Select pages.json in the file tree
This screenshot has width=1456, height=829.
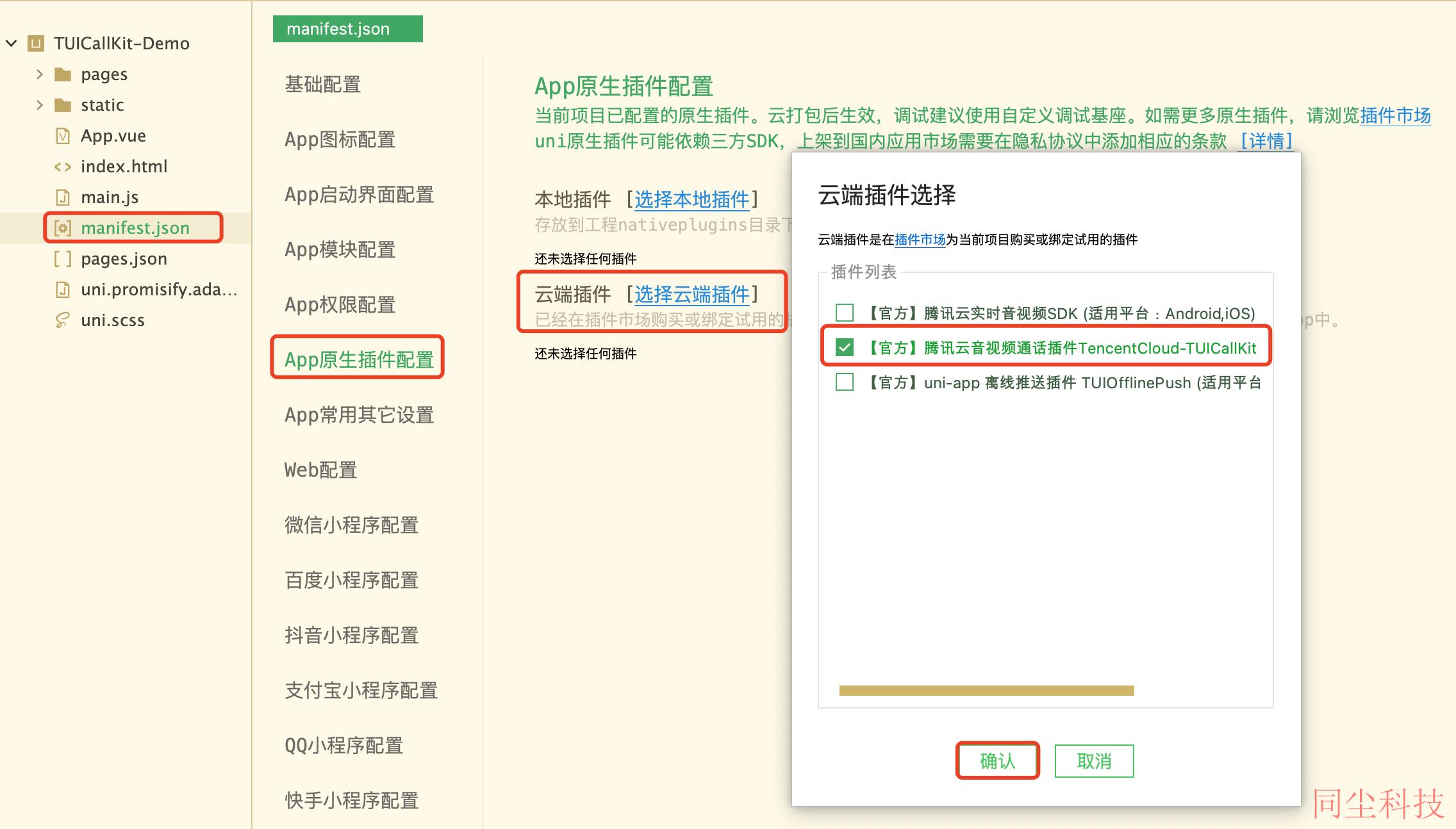[x=124, y=259]
